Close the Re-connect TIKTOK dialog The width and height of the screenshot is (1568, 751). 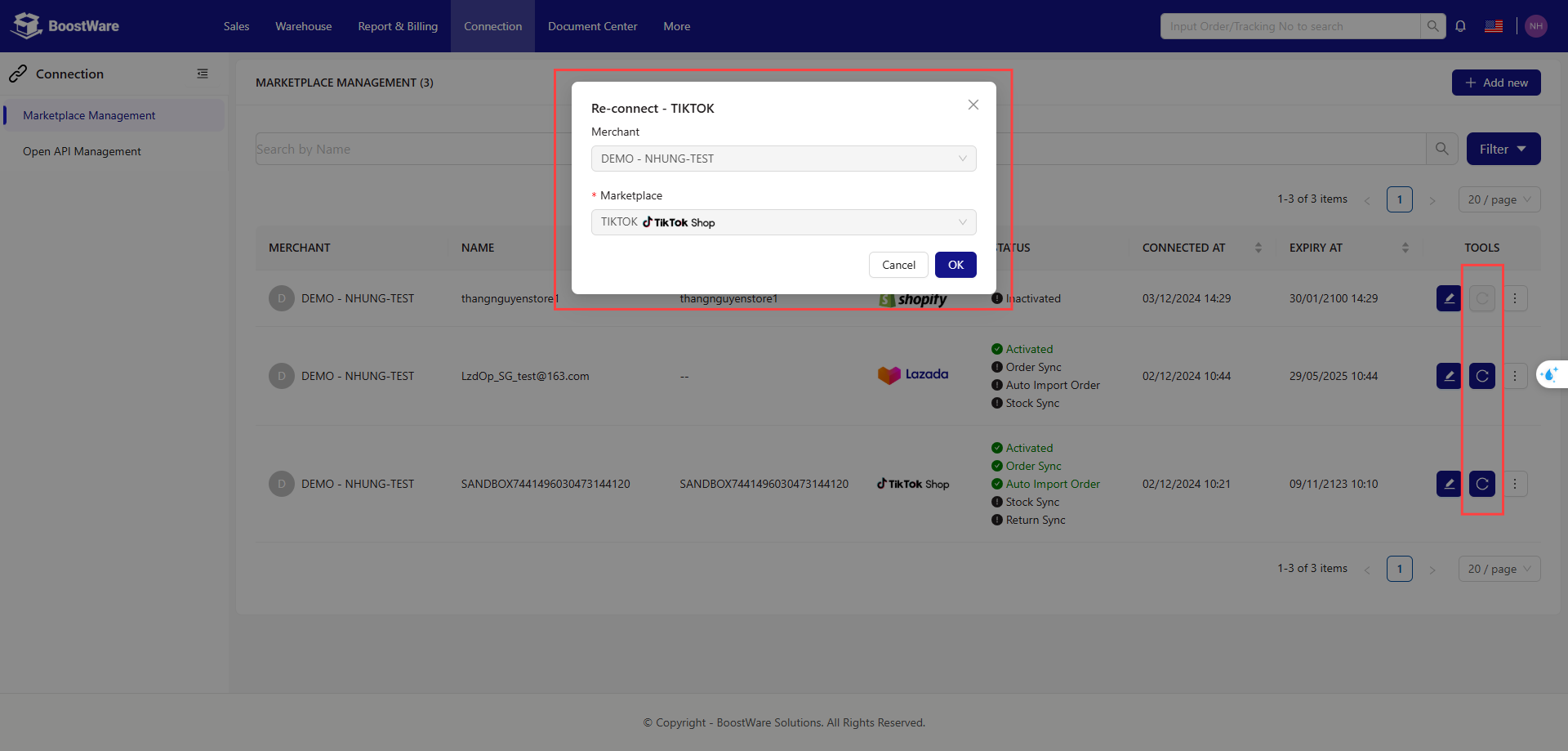pos(973,105)
